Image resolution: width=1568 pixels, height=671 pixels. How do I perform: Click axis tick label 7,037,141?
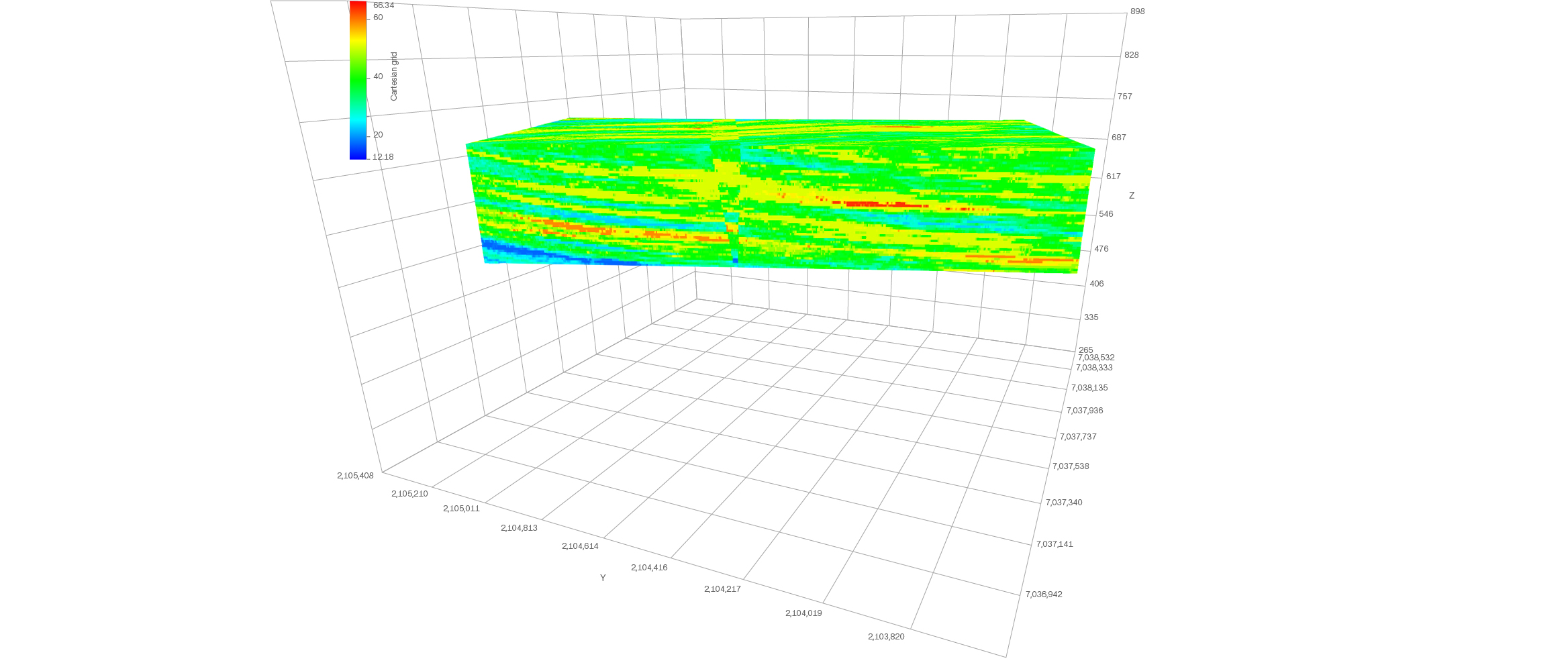[x=1055, y=544]
